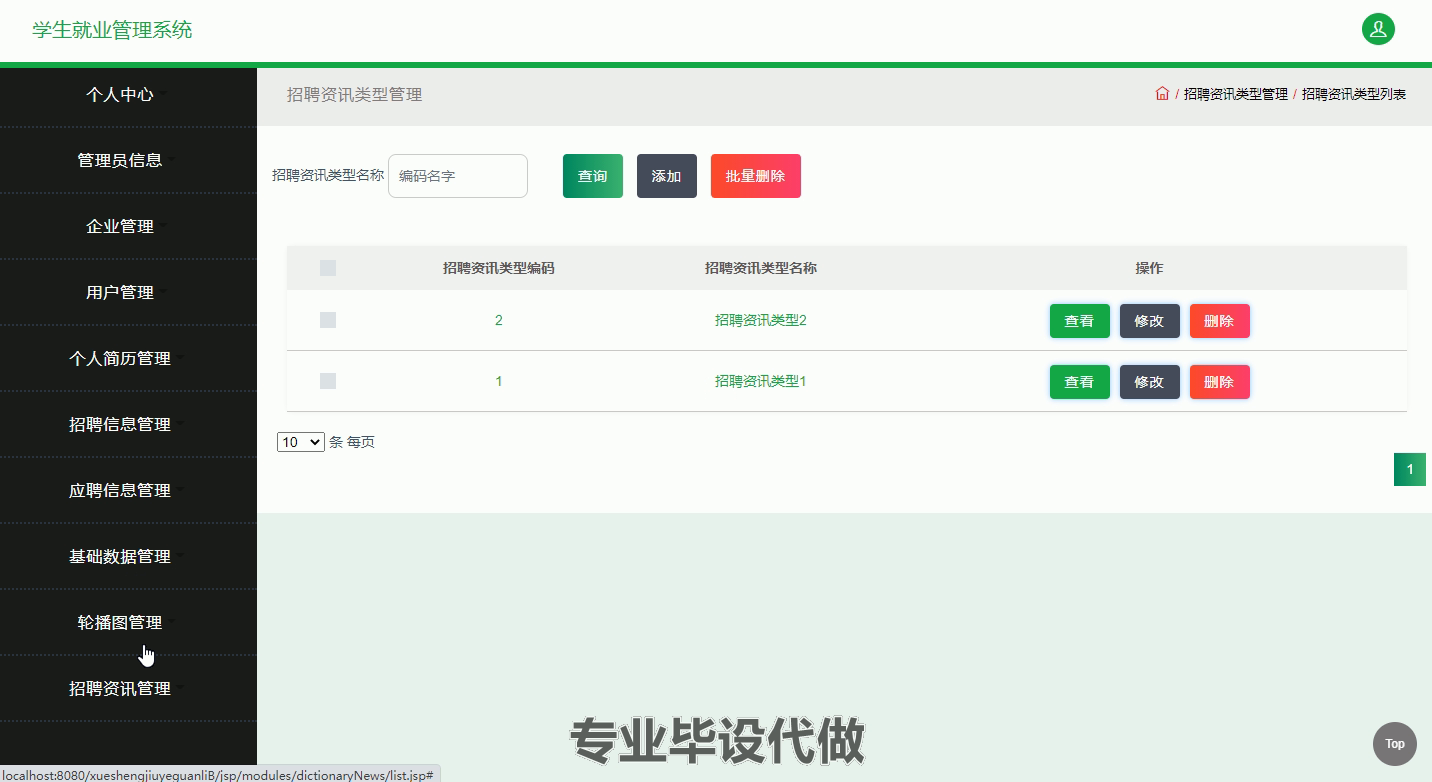
Task: Expand the 企业管理 sidebar menu
Action: click(128, 226)
